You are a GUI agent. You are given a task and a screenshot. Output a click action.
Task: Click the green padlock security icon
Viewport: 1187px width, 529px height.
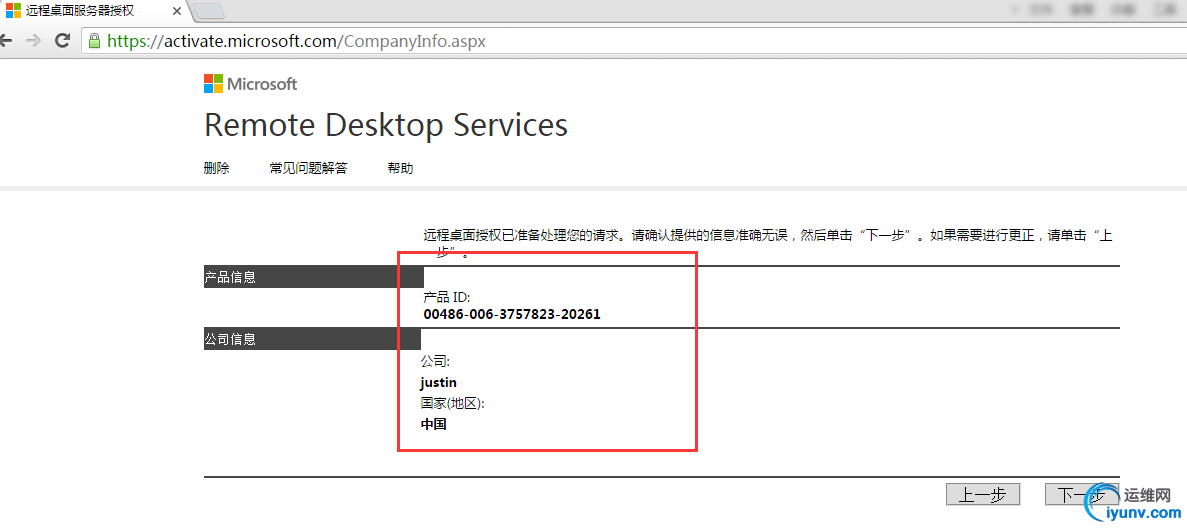95,41
